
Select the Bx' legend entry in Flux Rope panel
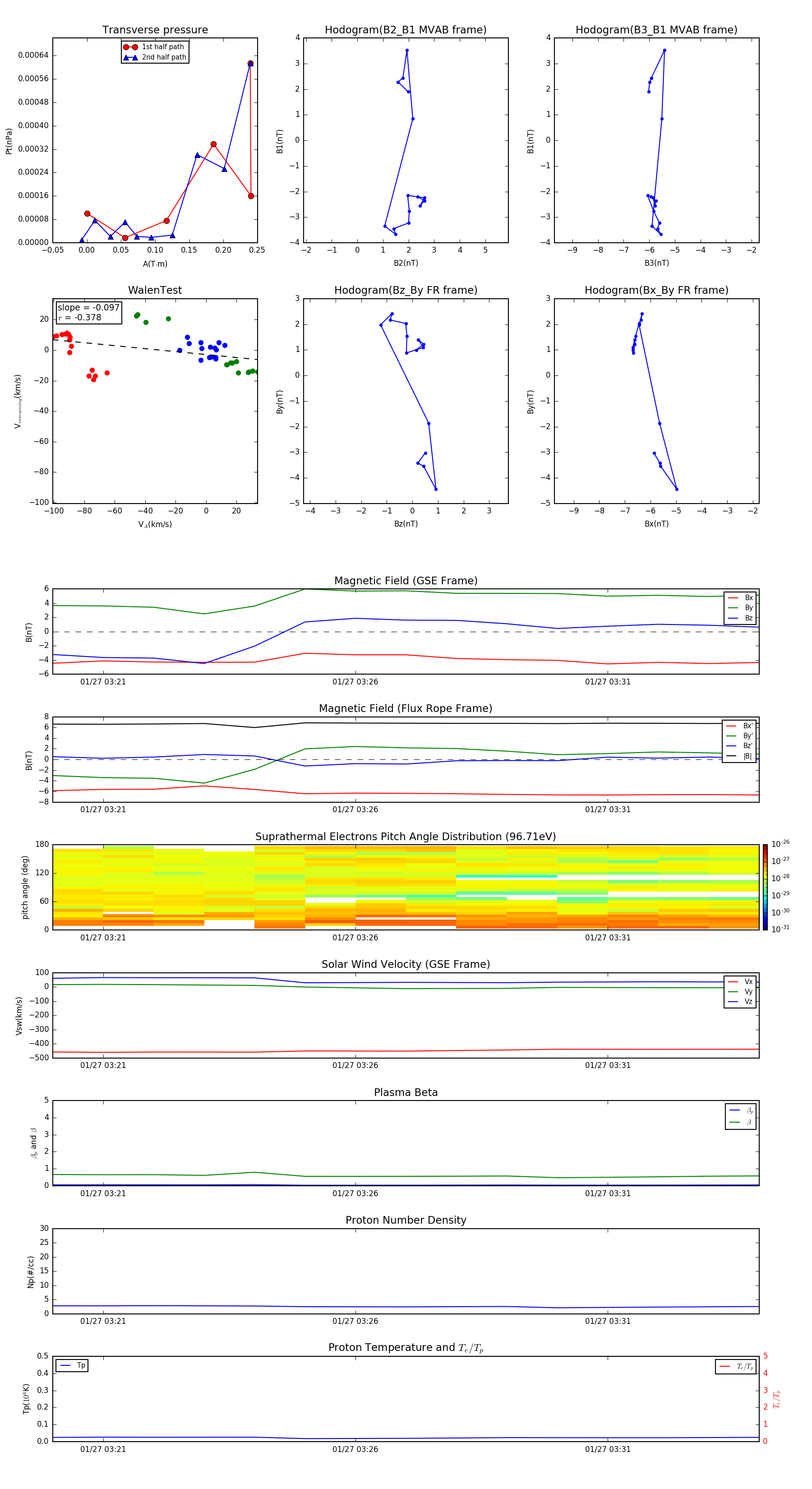739,726
